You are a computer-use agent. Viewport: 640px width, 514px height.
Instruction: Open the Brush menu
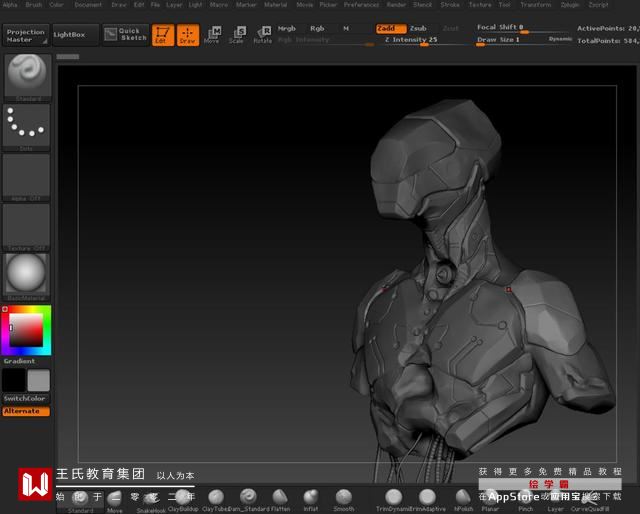pos(34,5)
